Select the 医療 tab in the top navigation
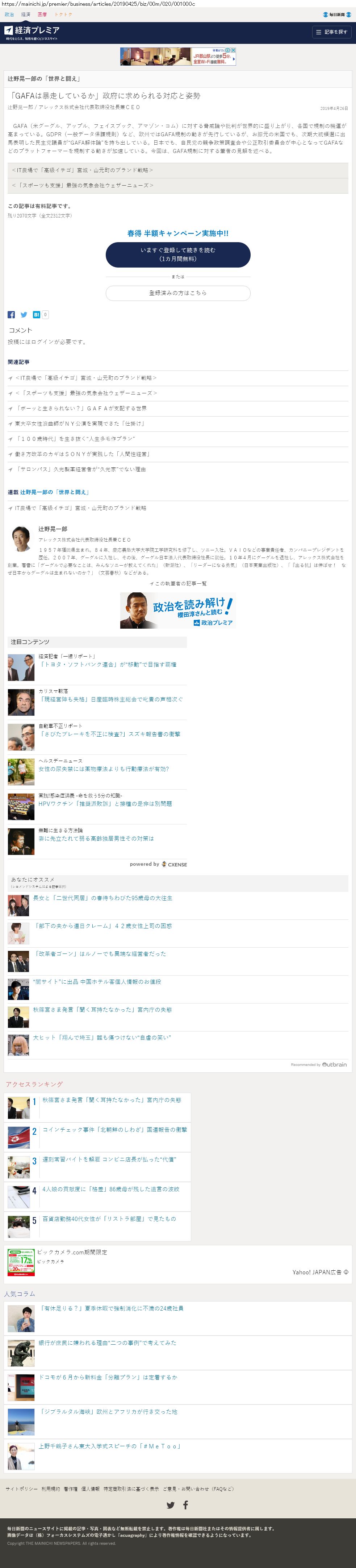356x1568 pixels. [x=42, y=15]
